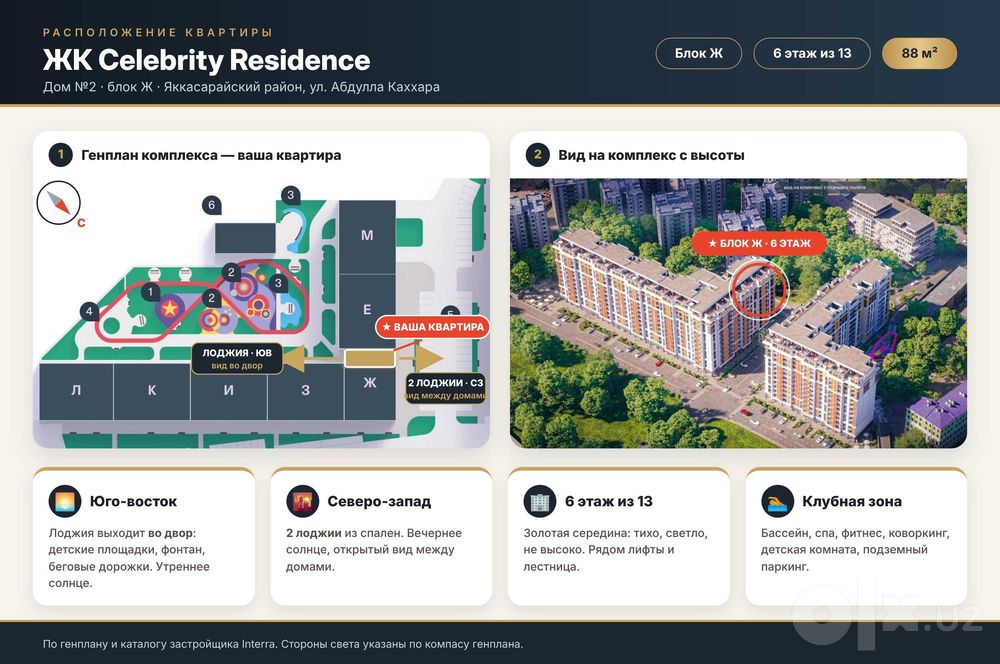Select building block К on the plan
1000x664 pixels.
152,391
